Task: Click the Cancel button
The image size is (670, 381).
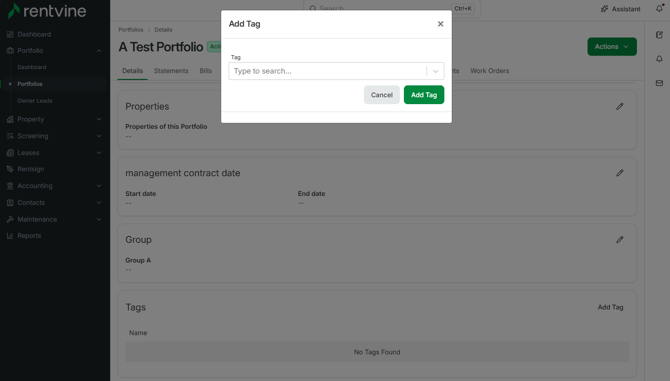Action: click(x=382, y=95)
